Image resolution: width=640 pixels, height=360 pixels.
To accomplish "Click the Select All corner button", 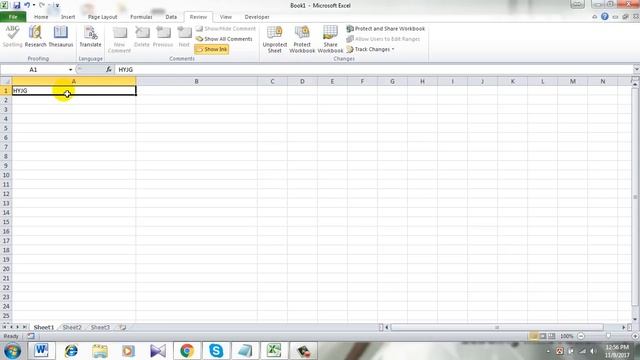I will pos(6,81).
